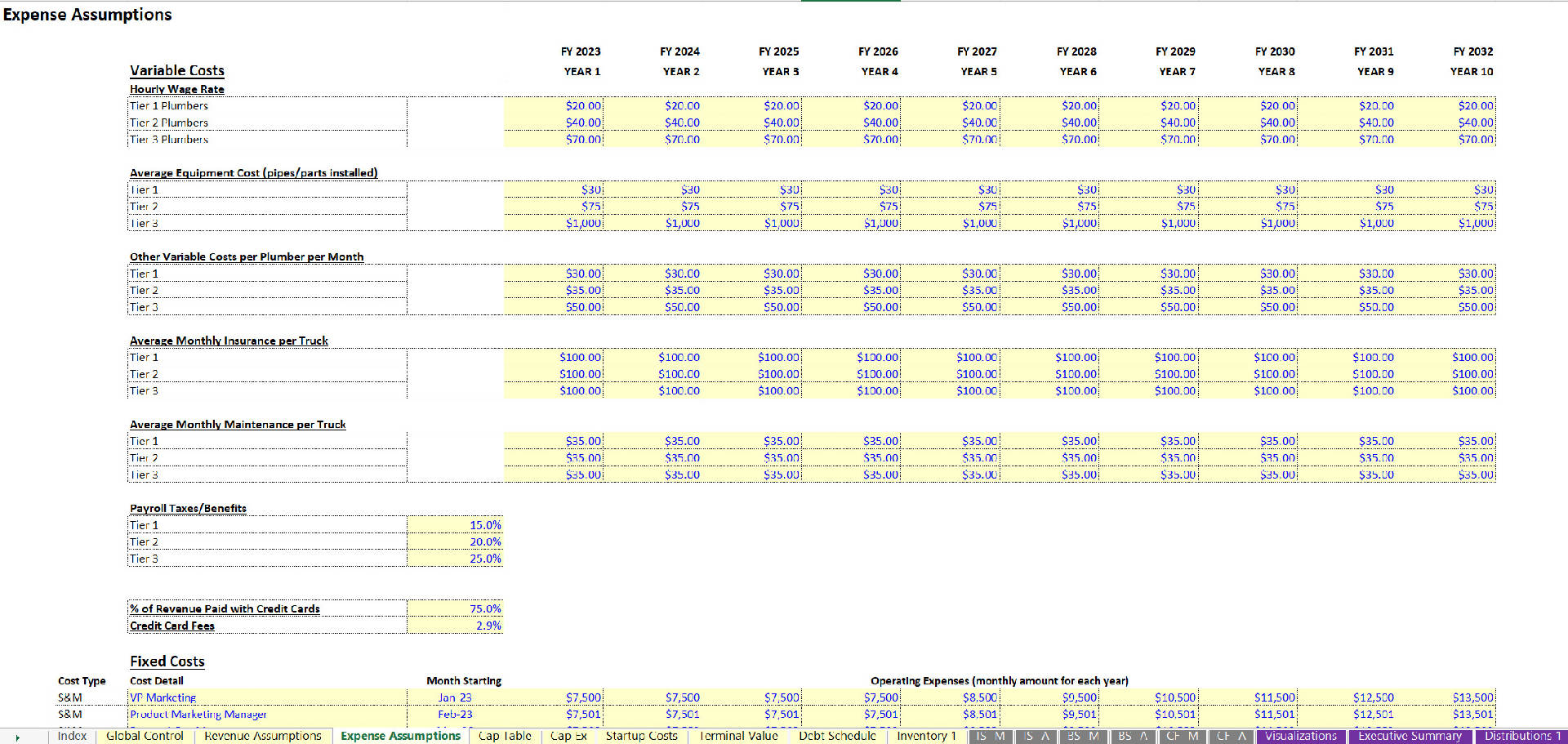
Task: Click the Variable Costs heading
Action: 176,70
